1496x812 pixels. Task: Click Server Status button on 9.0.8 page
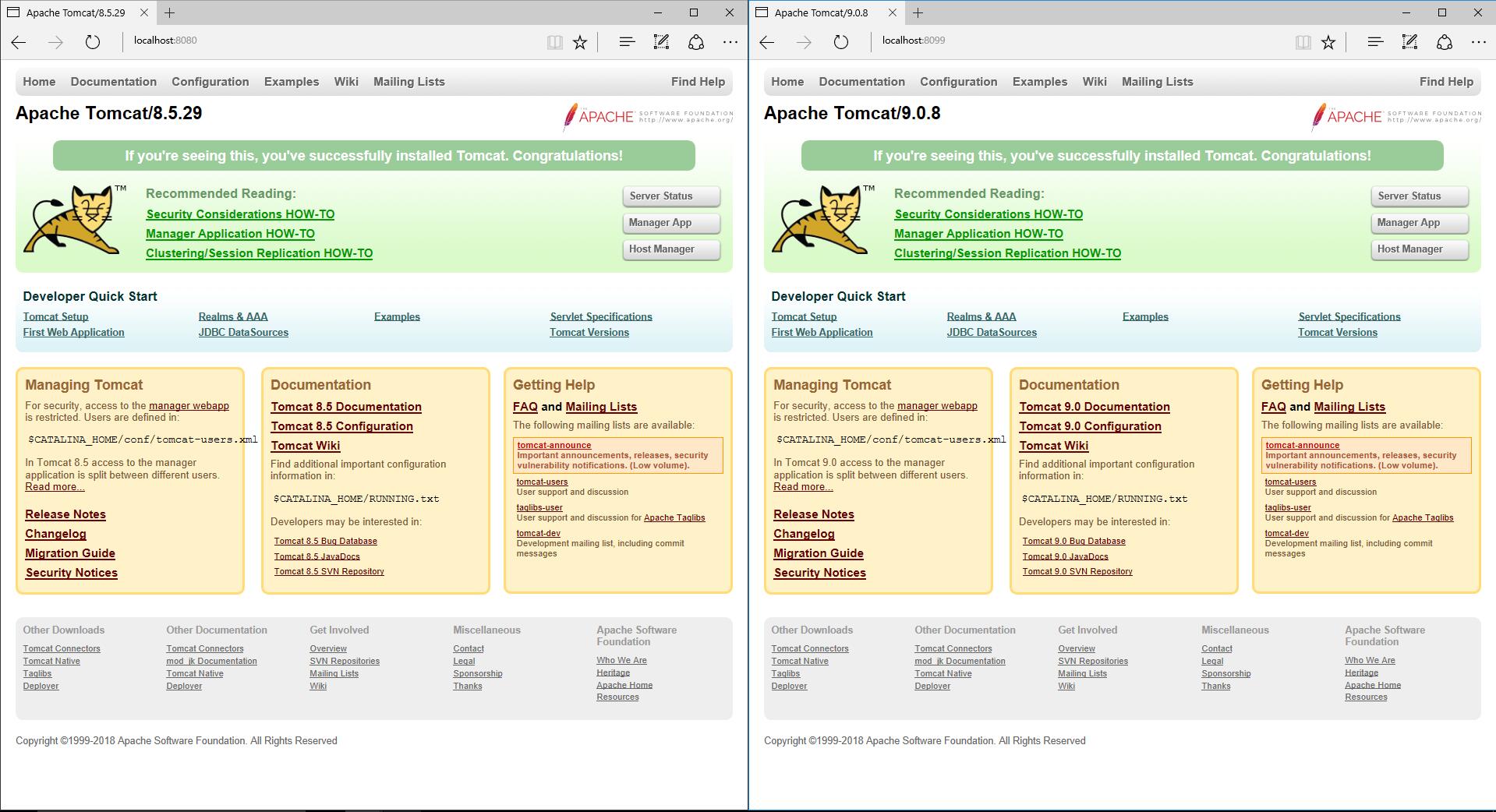(x=1419, y=196)
